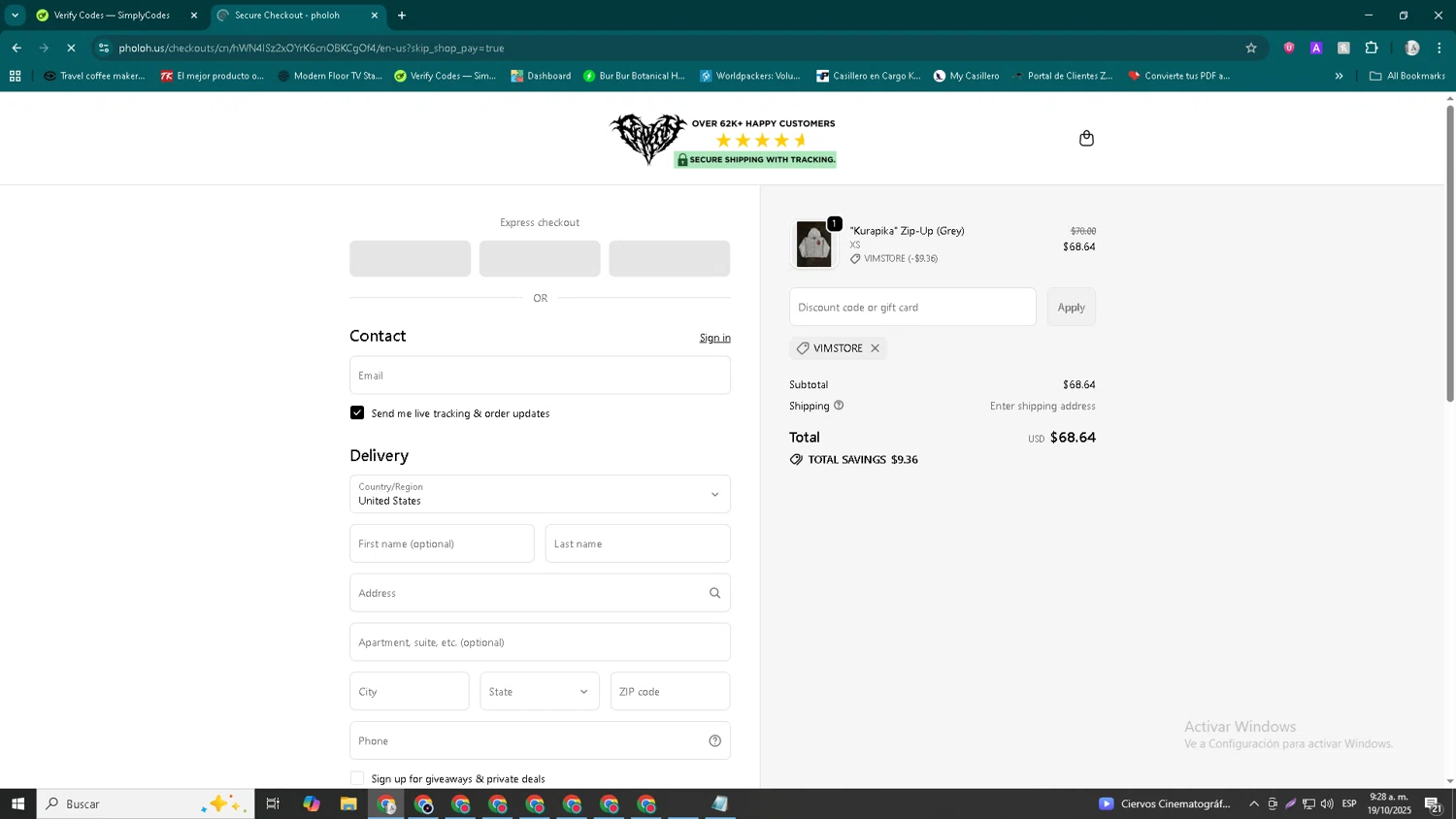Uncheck Send me live tracking updates

tap(357, 413)
